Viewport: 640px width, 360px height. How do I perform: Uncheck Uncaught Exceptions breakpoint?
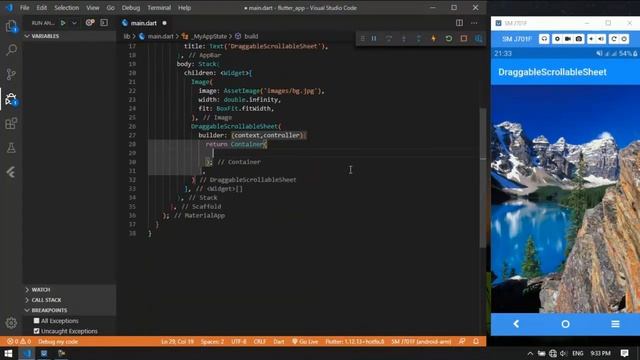[x=36, y=331]
